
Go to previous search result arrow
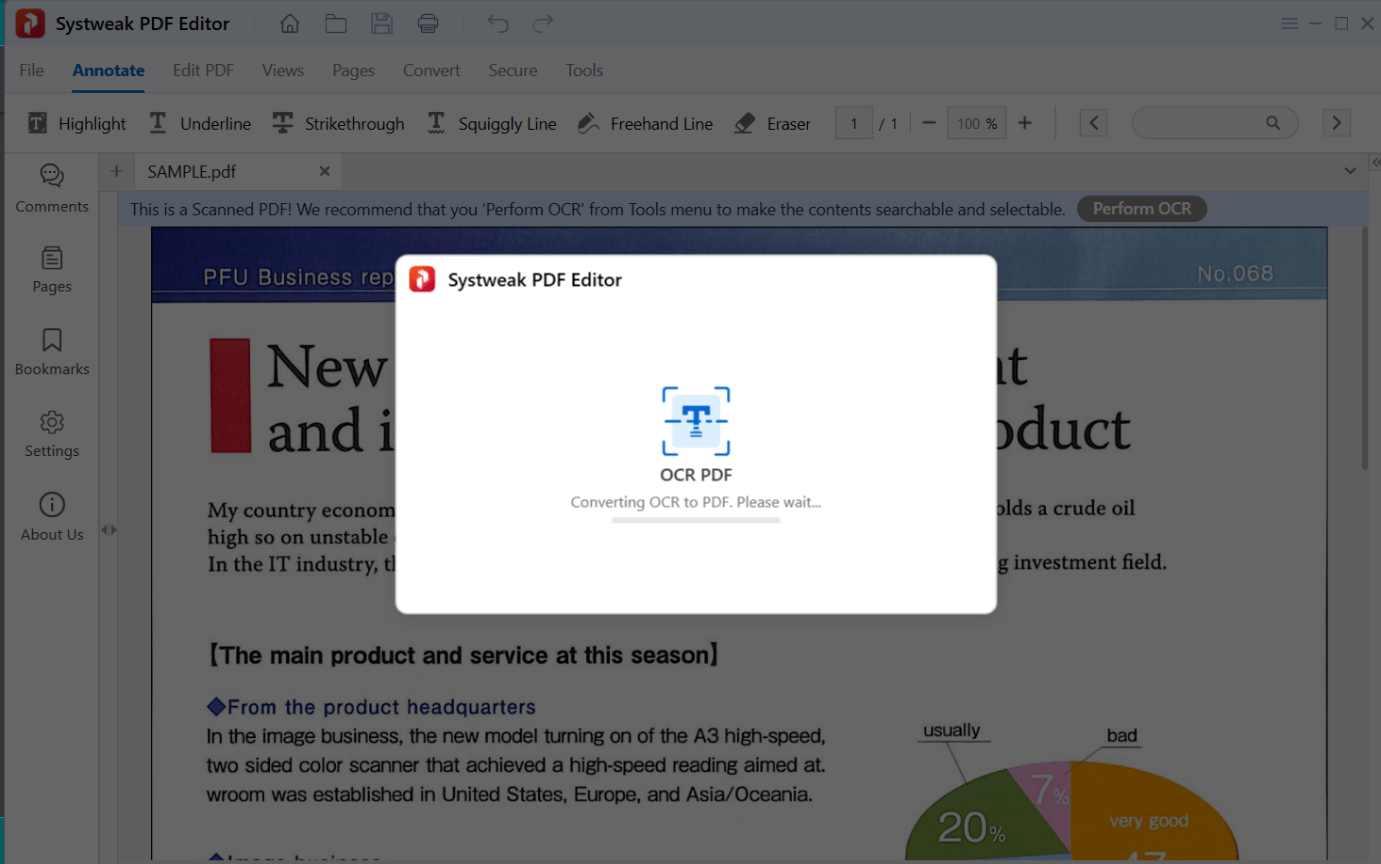point(1094,123)
